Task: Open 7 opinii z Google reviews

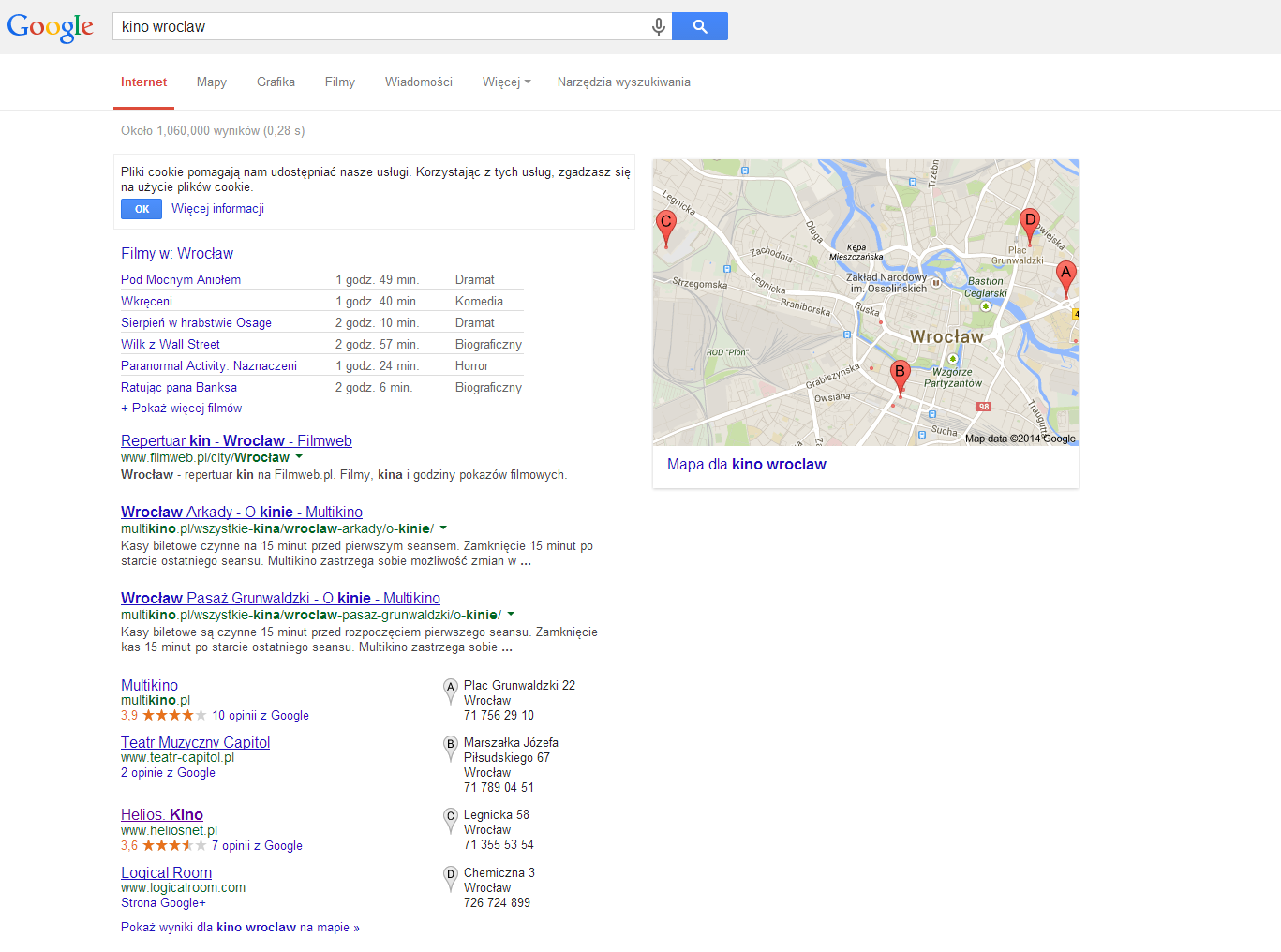Action: 257,846
